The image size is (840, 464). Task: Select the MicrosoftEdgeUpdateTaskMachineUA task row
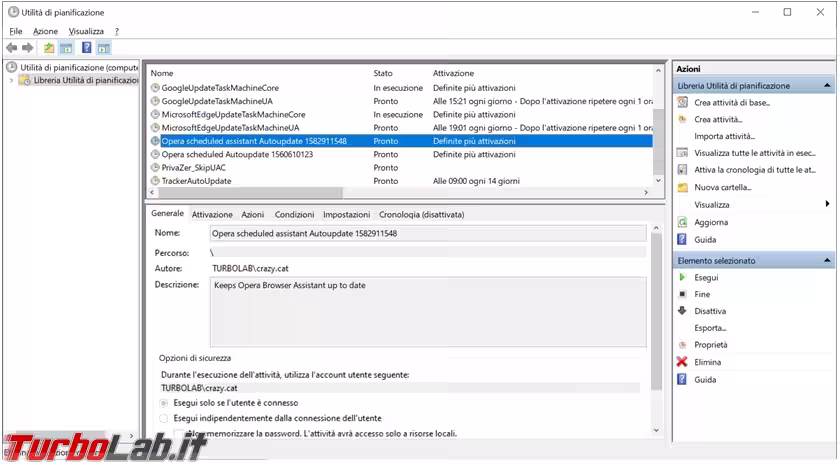[401, 128]
